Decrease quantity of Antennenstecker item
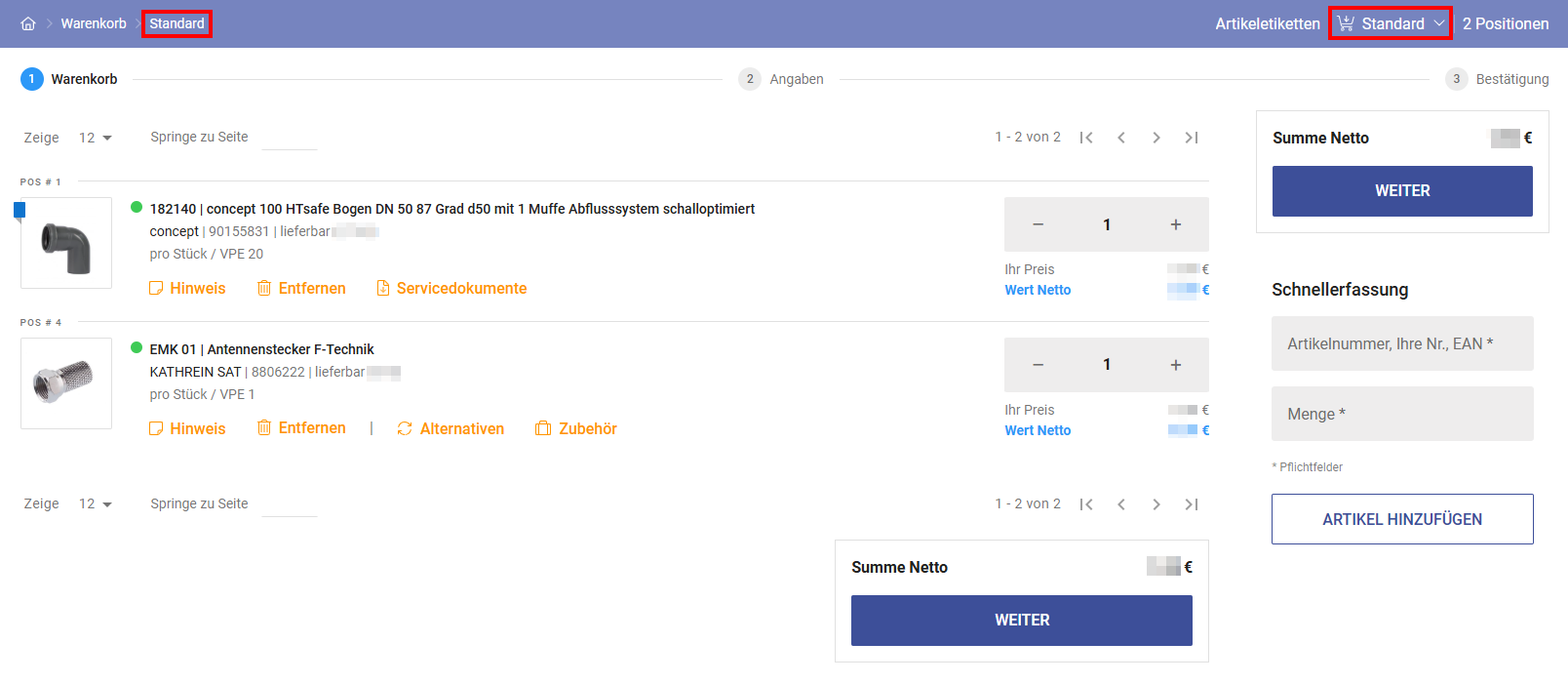This screenshot has width=1568, height=683. [1038, 365]
